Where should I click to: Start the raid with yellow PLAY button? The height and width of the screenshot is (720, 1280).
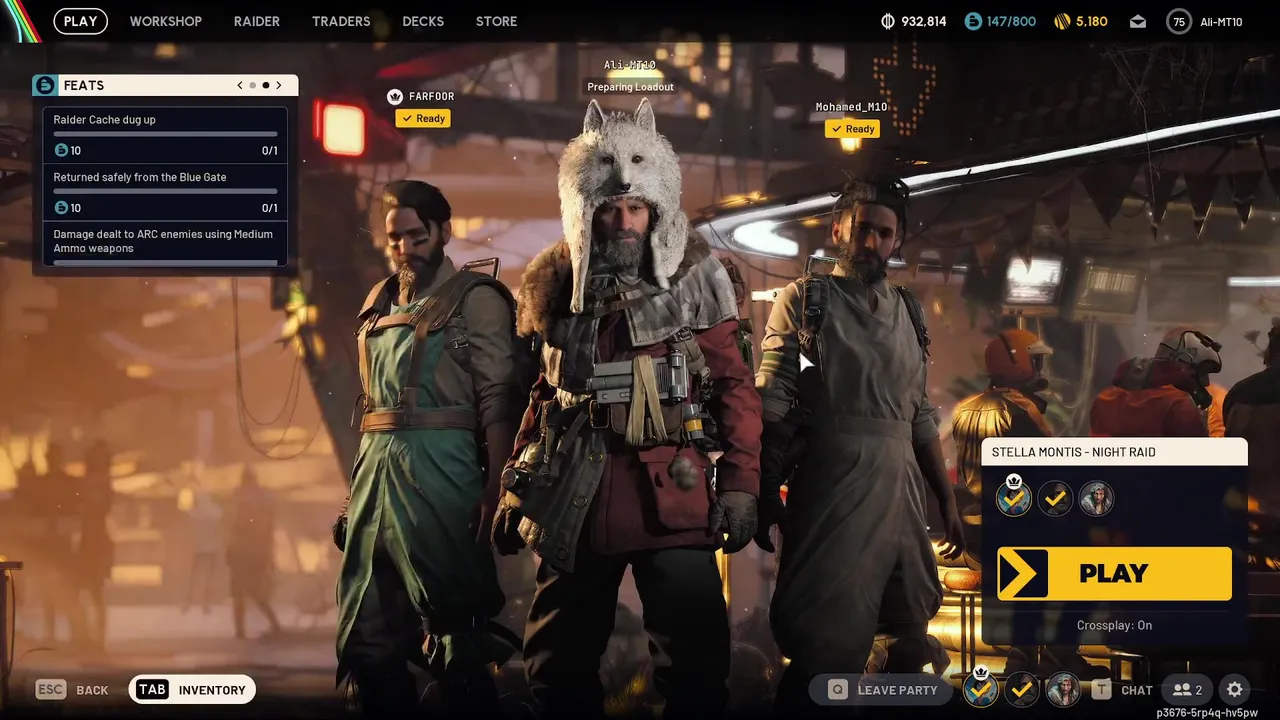pos(1114,573)
